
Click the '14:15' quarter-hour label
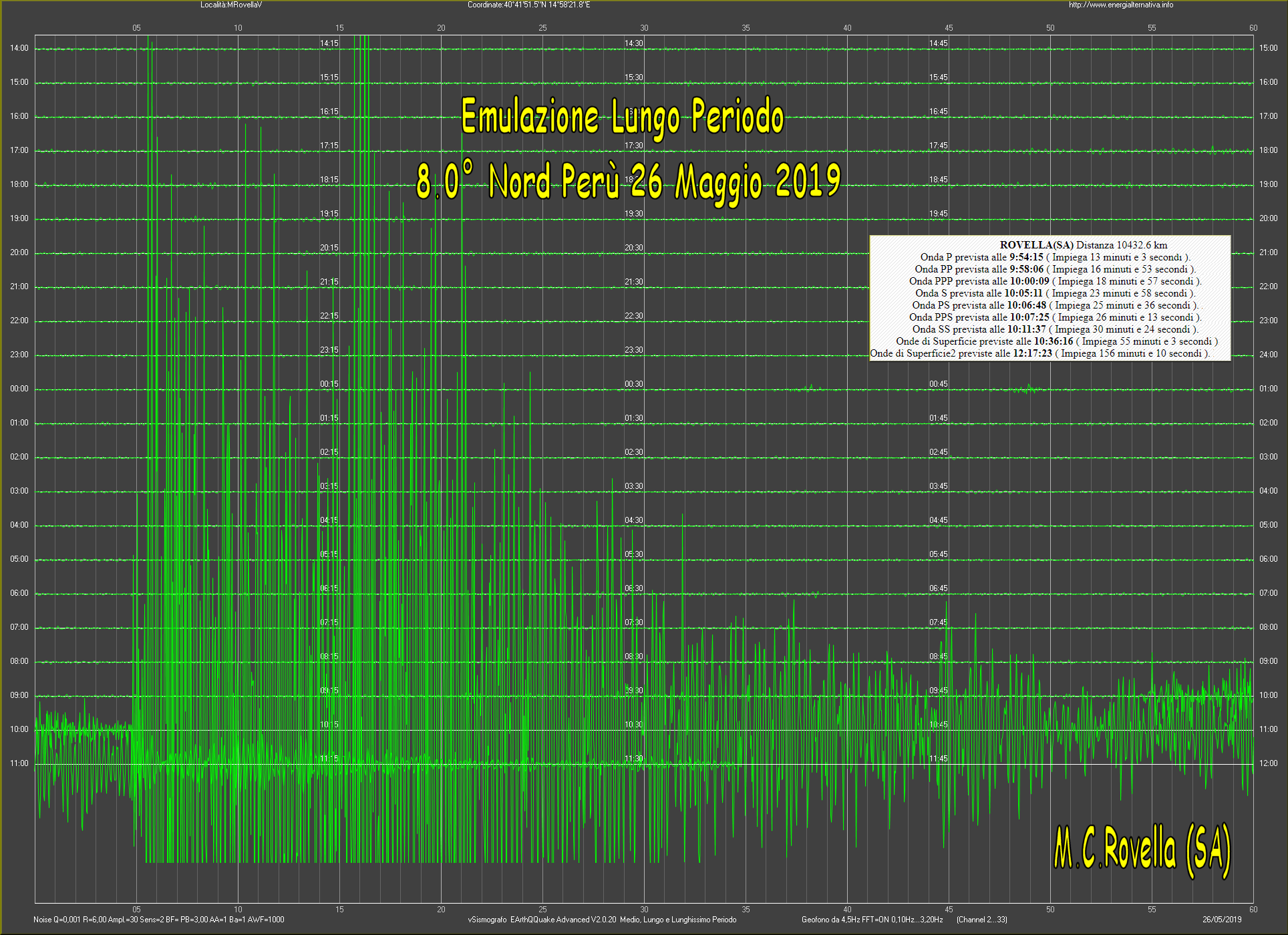point(329,43)
